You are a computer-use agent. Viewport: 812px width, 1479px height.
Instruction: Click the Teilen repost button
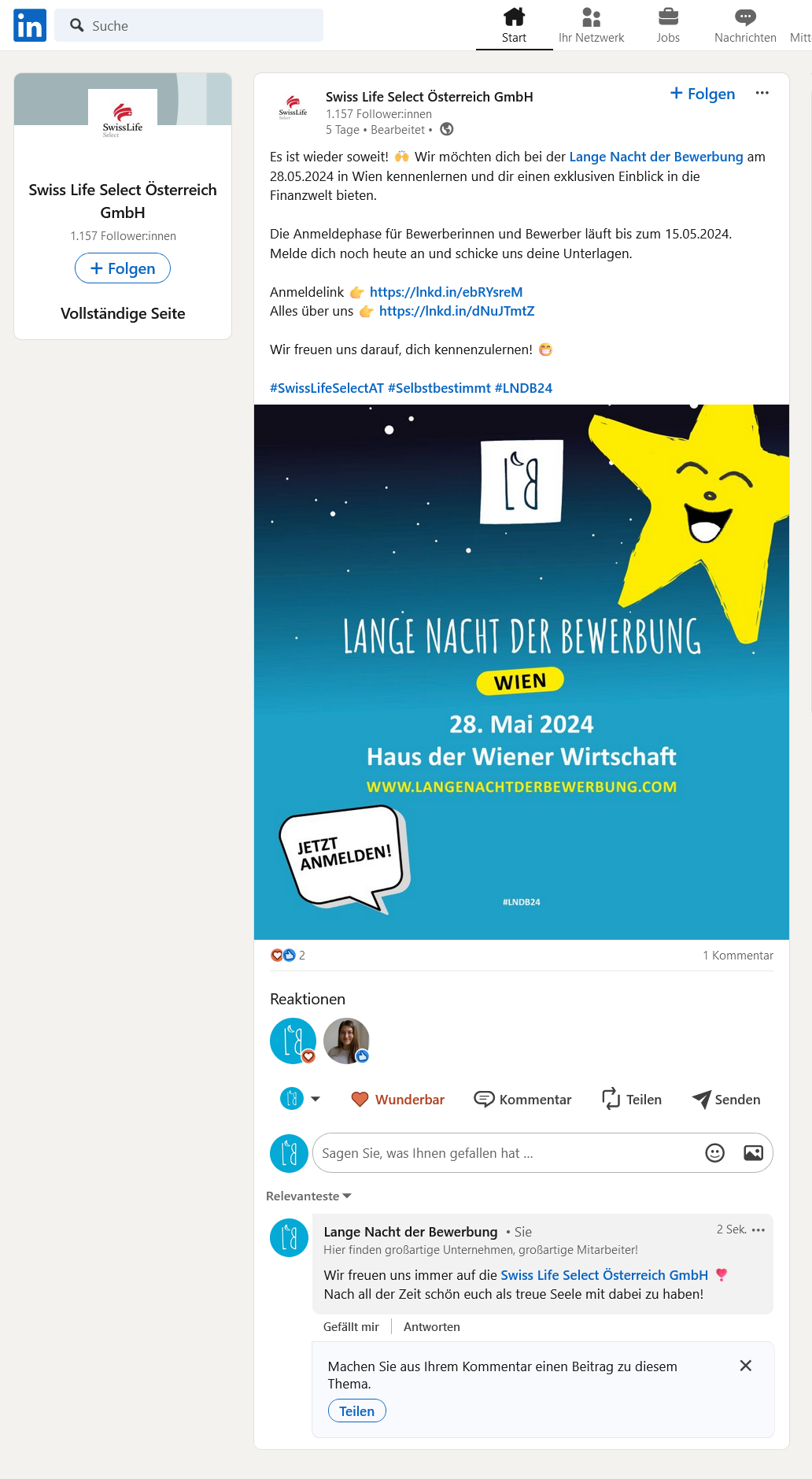point(632,1100)
